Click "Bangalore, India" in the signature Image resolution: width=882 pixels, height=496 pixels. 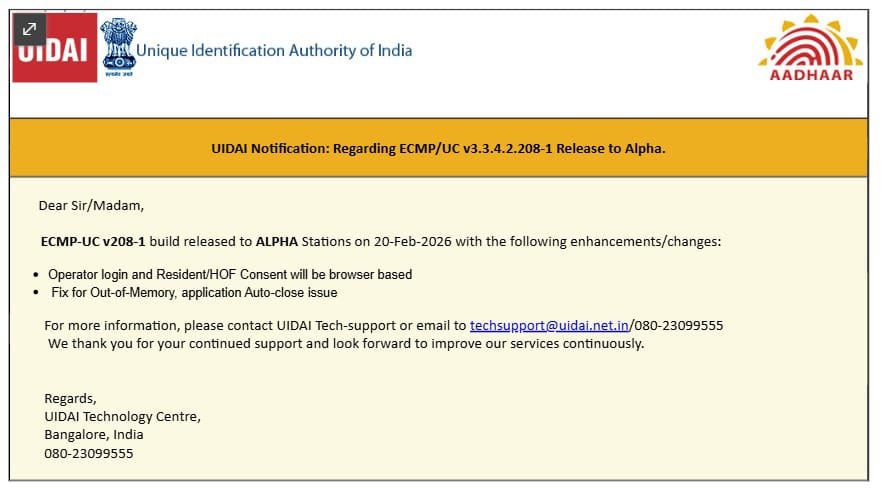pyautogui.click(x=93, y=434)
